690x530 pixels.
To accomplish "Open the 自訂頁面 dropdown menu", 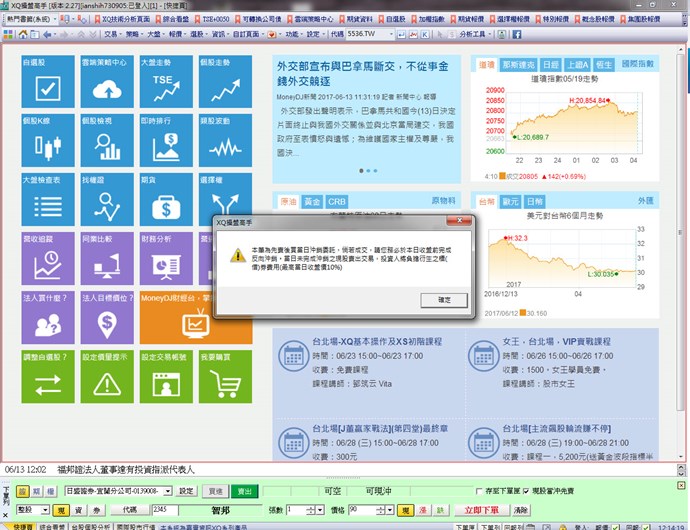I will (x=248, y=34).
